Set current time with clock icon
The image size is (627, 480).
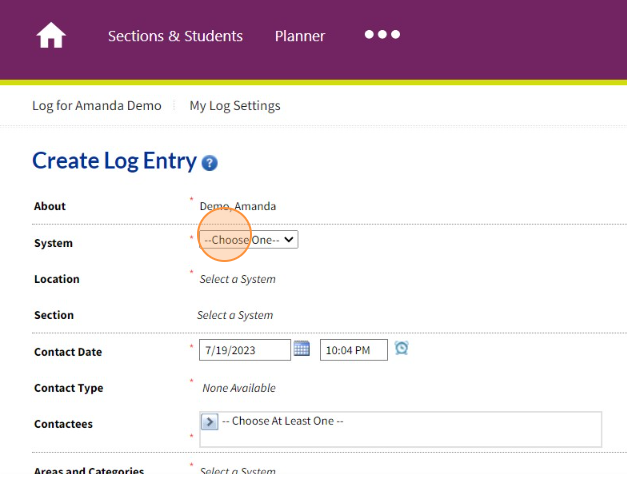(x=401, y=348)
